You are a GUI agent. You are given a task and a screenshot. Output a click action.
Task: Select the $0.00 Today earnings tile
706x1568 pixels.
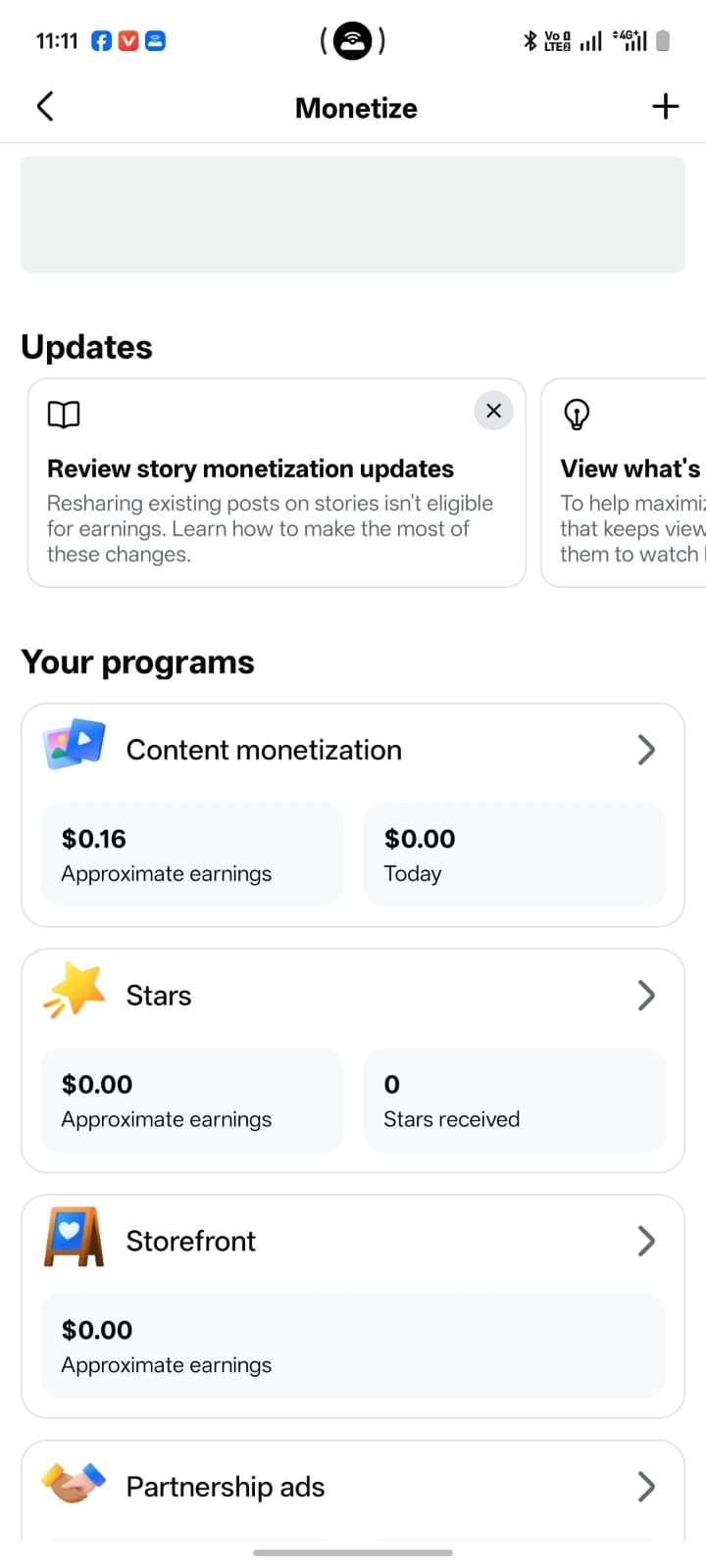pyautogui.click(x=515, y=855)
